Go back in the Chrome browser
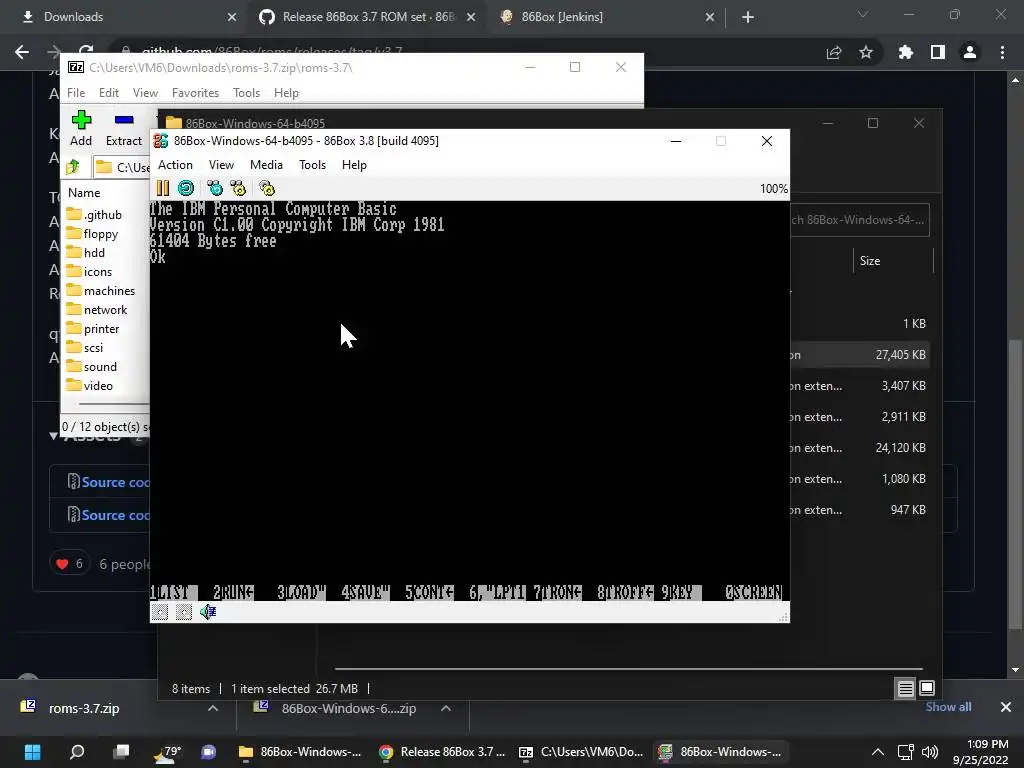1024x768 pixels. 22,52
